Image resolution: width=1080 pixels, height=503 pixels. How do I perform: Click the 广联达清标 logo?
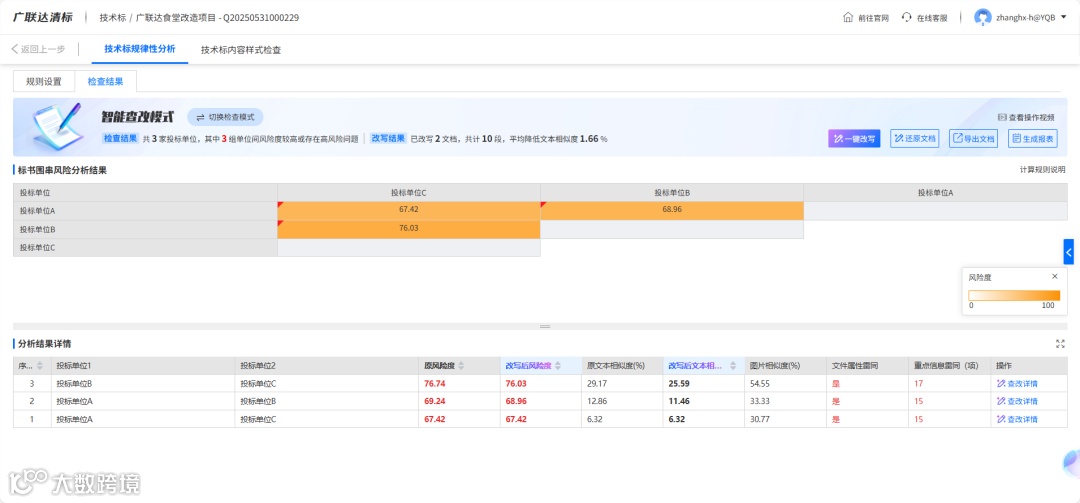pyautogui.click(x=43, y=17)
